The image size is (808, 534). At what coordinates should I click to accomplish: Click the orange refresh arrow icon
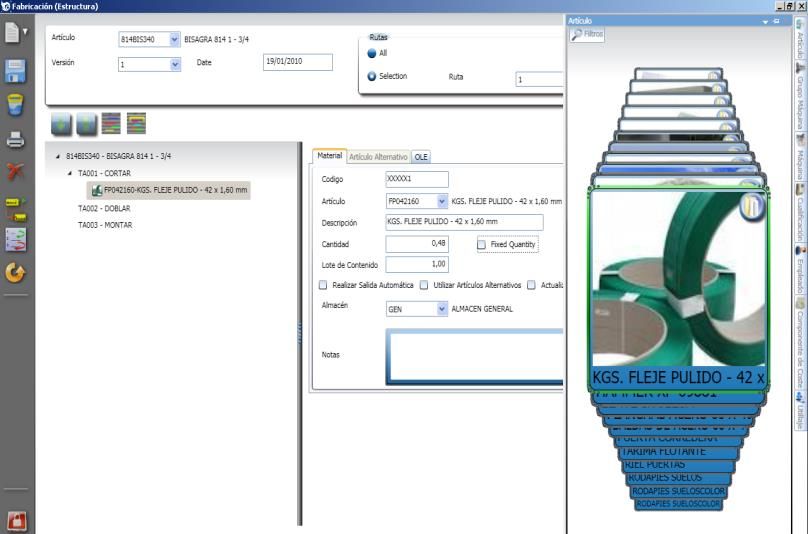[x=16, y=271]
